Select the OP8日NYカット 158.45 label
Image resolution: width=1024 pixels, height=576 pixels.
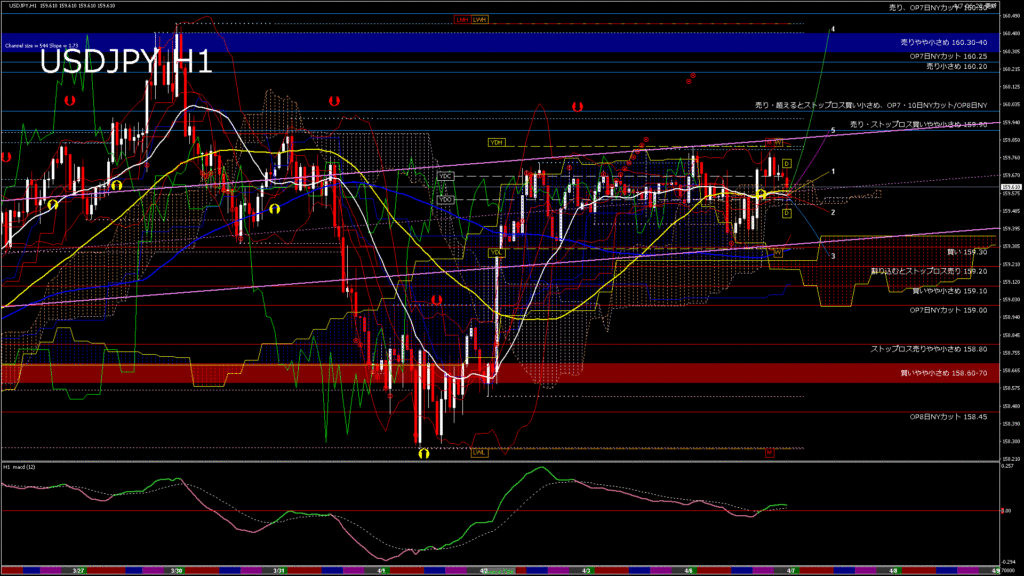[947, 417]
